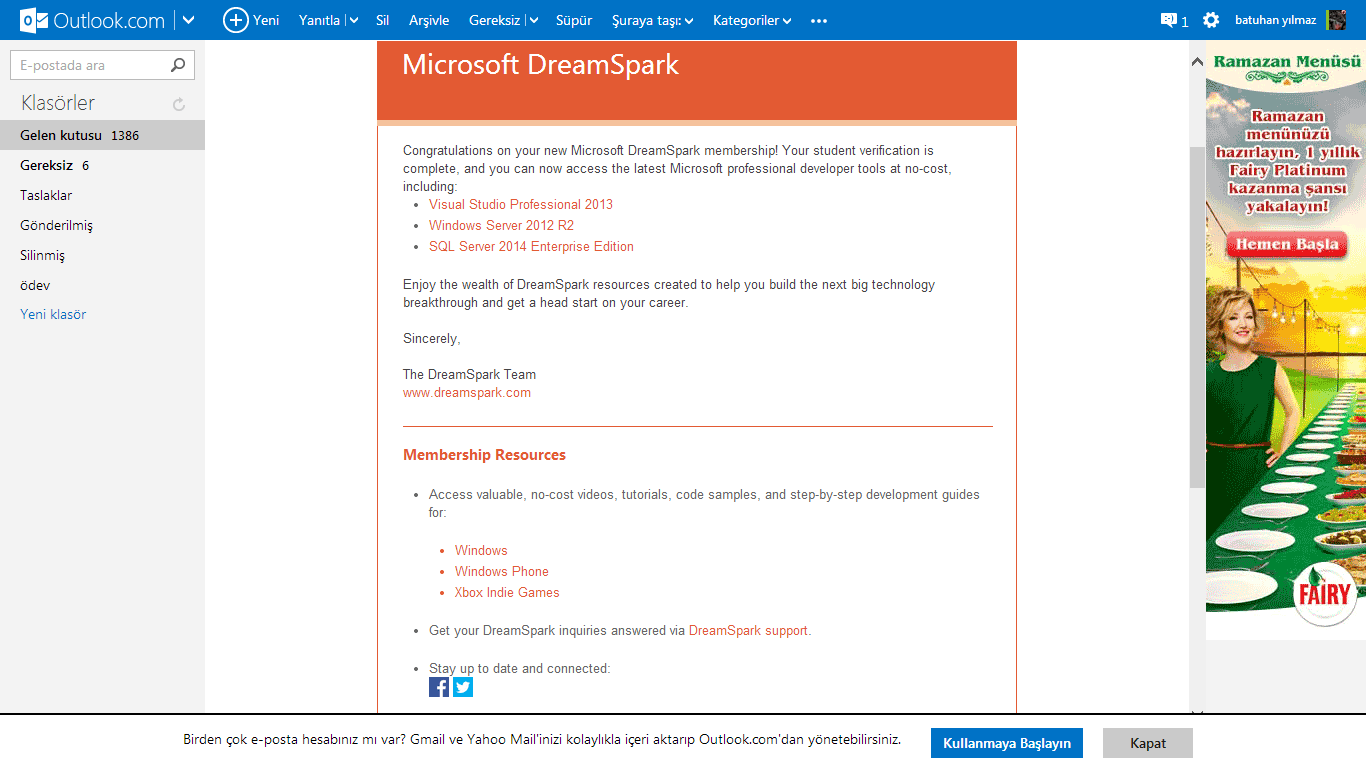Click the Outlook.com logo
This screenshot has width=1366, height=768.
point(93,20)
